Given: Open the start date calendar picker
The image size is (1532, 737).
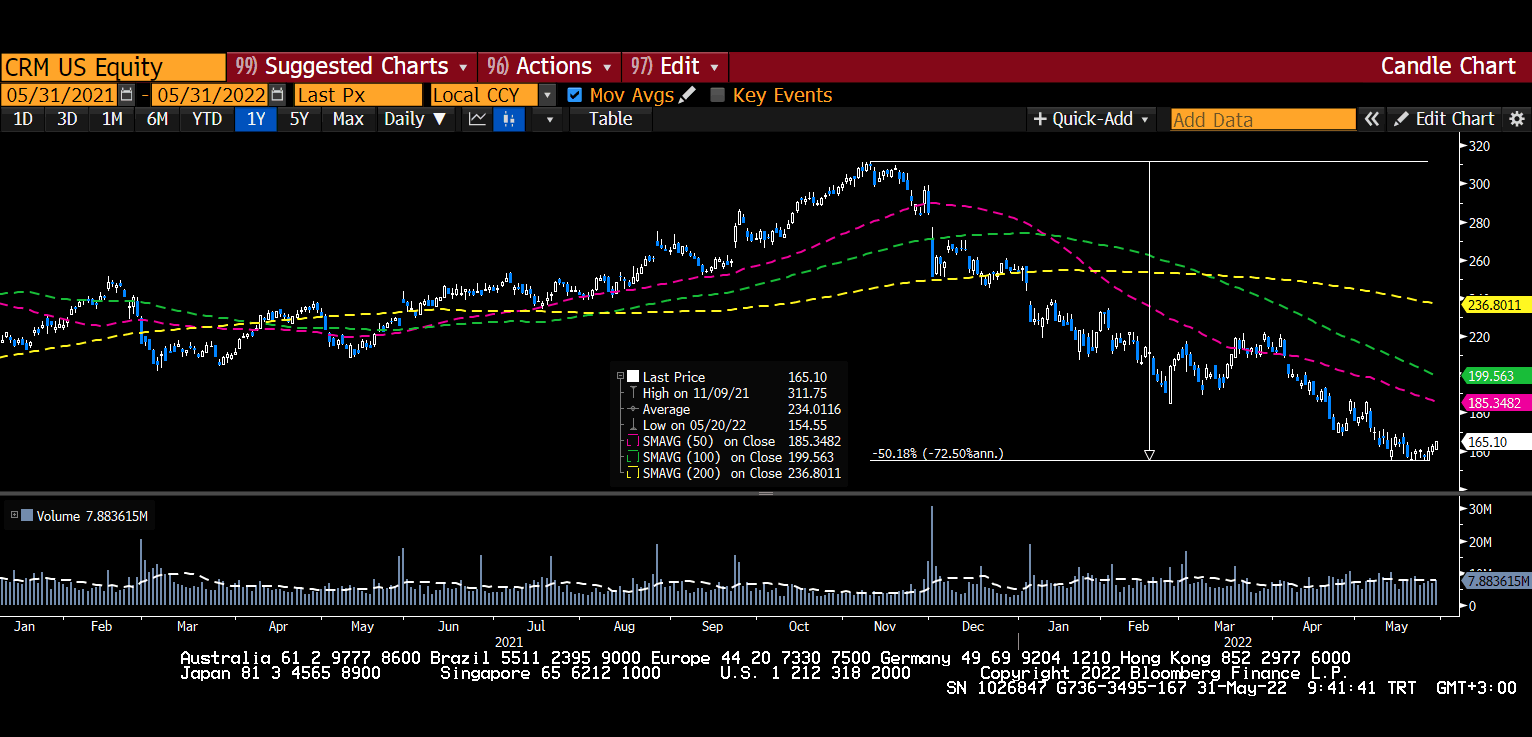Looking at the screenshot, I should tap(126, 95).
